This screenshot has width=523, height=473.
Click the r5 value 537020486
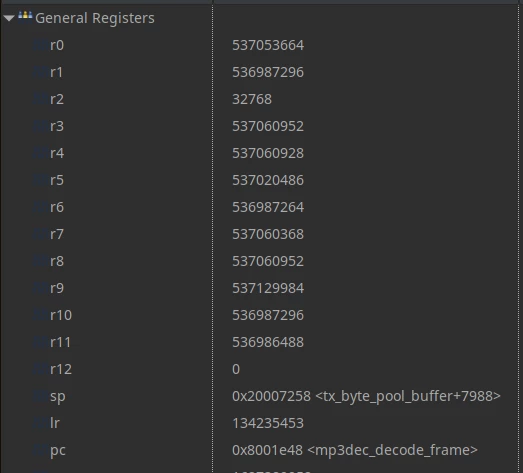click(x=268, y=180)
